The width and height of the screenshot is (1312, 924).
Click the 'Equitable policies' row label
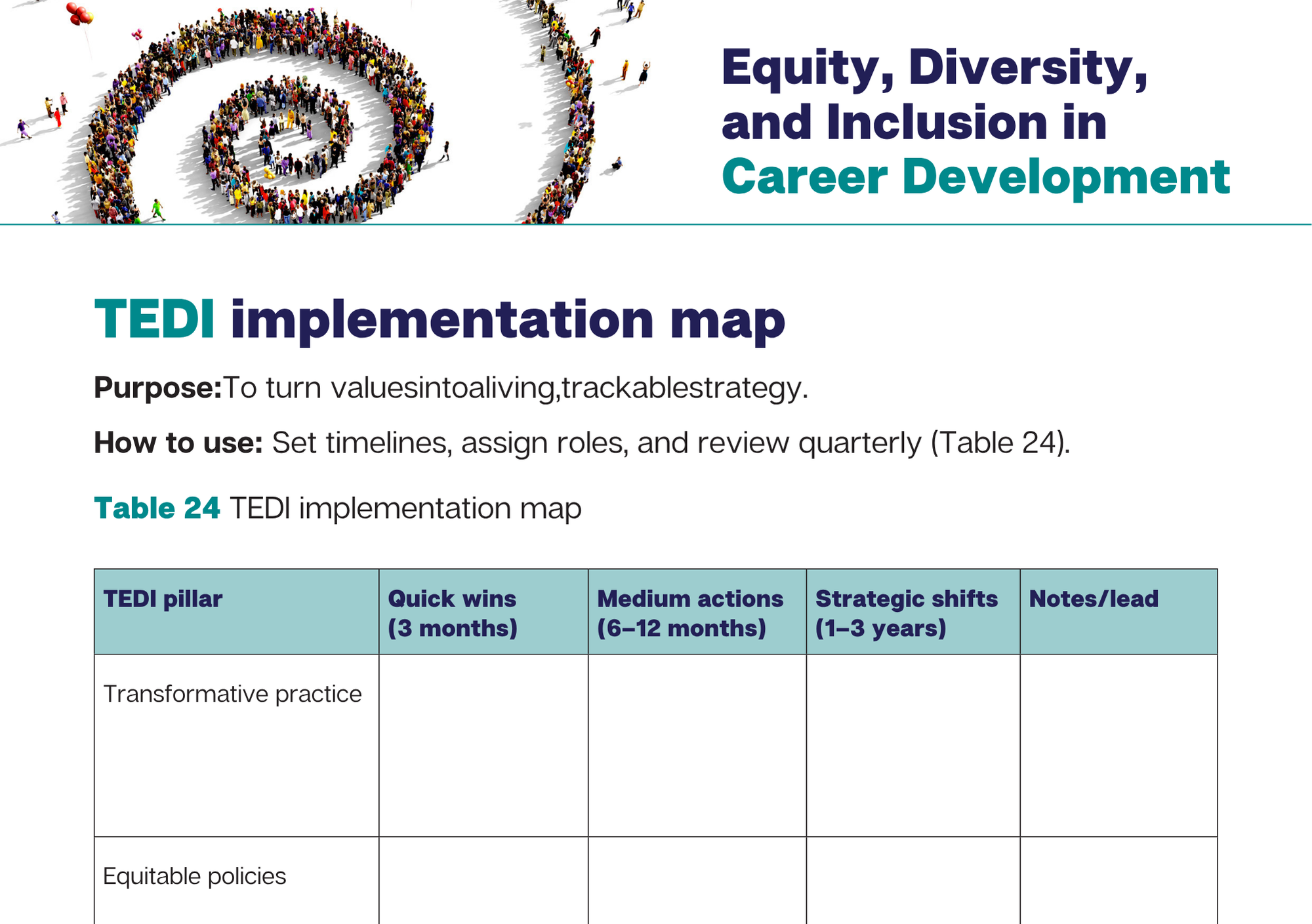pyautogui.click(x=194, y=876)
